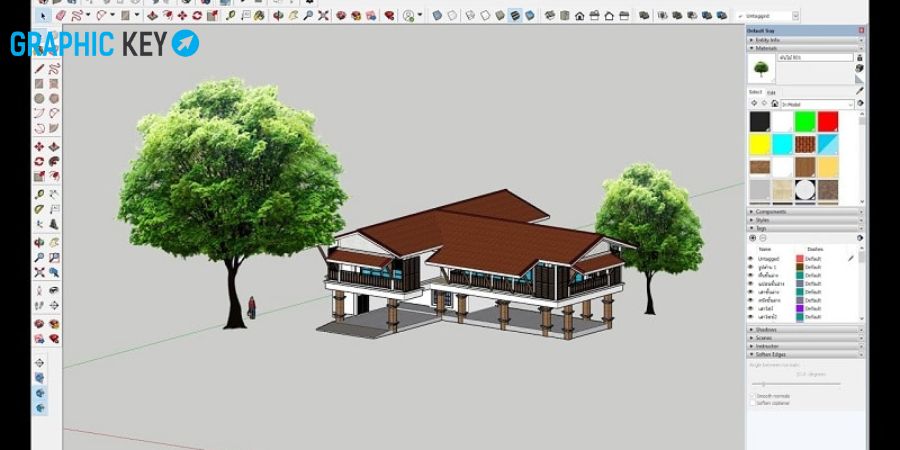Pick the Dimension tool
This screenshot has width=900, height=450.
click(54, 194)
